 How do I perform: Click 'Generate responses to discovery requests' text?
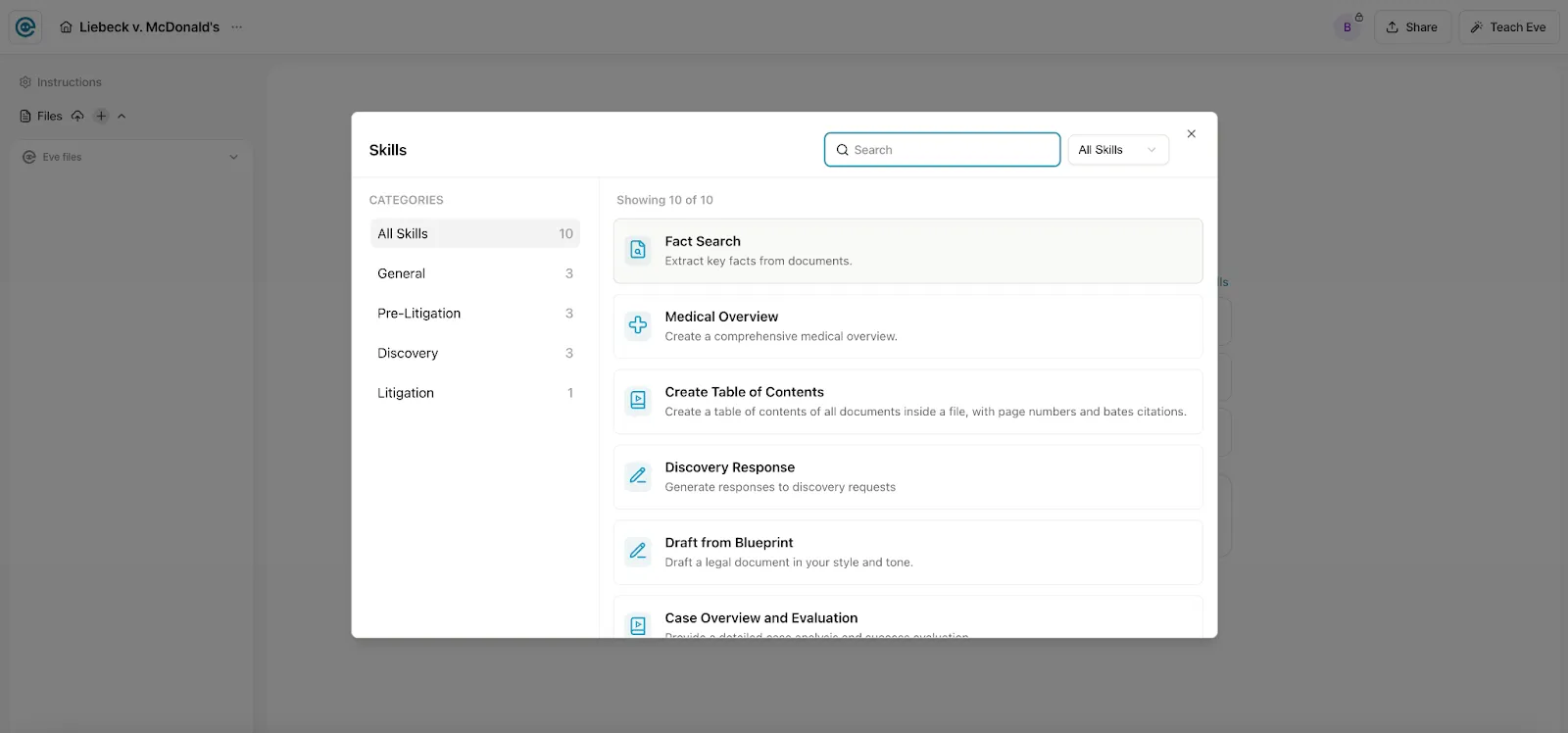(x=780, y=487)
